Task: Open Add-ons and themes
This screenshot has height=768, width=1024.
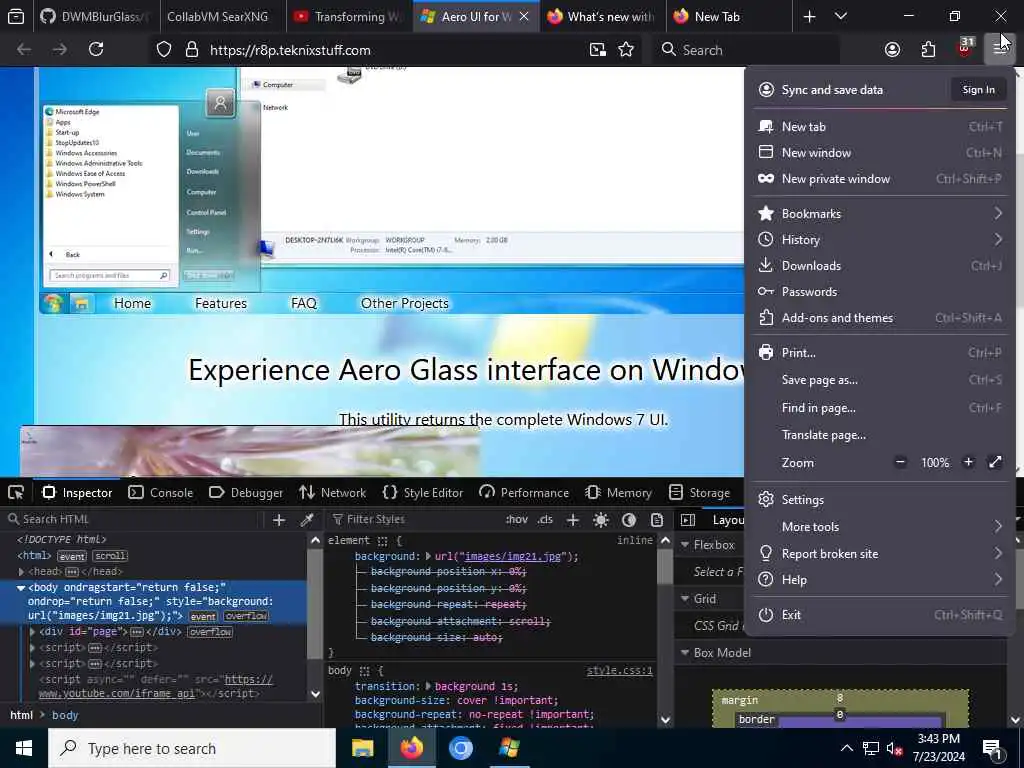Action: [x=880, y=318]
